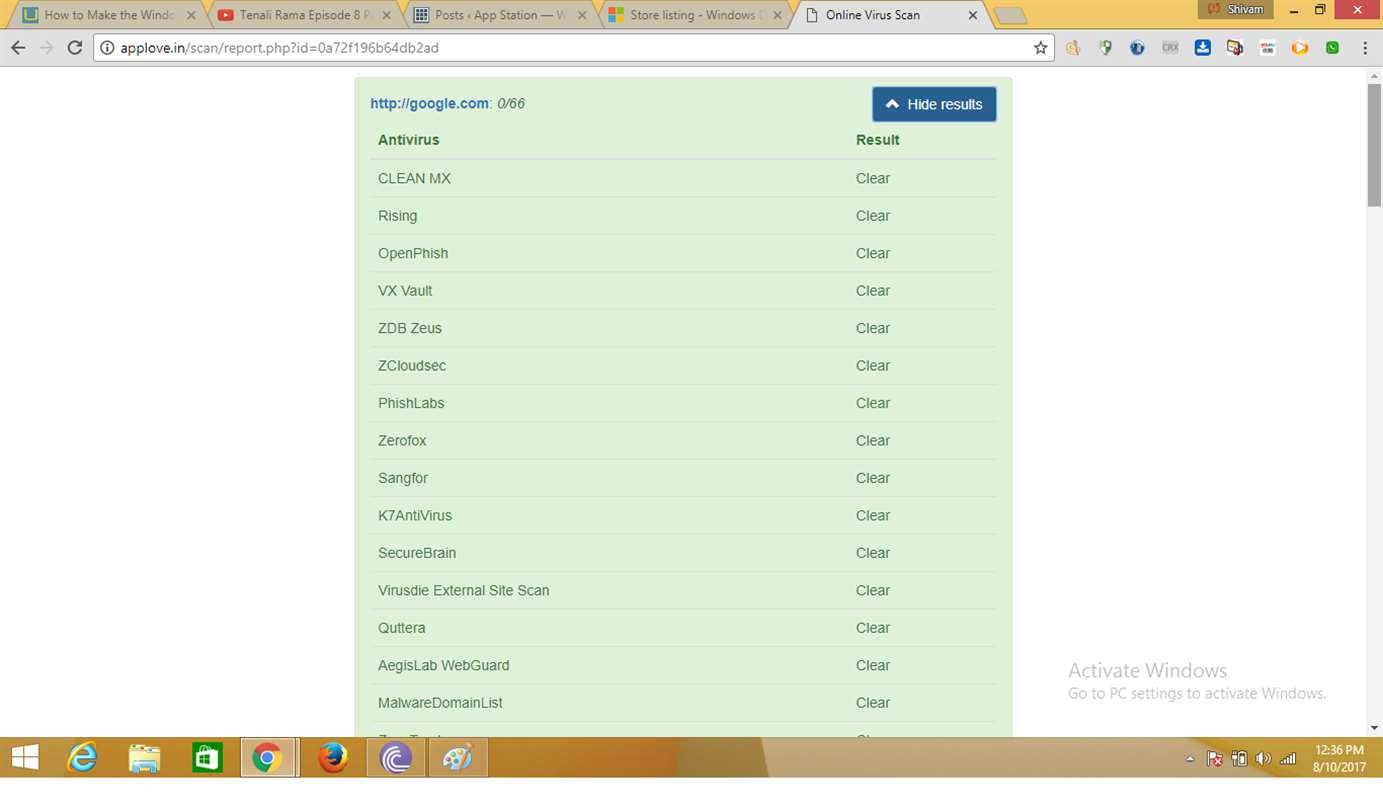Click the 0/66 detection ratio text

(511, 103)
